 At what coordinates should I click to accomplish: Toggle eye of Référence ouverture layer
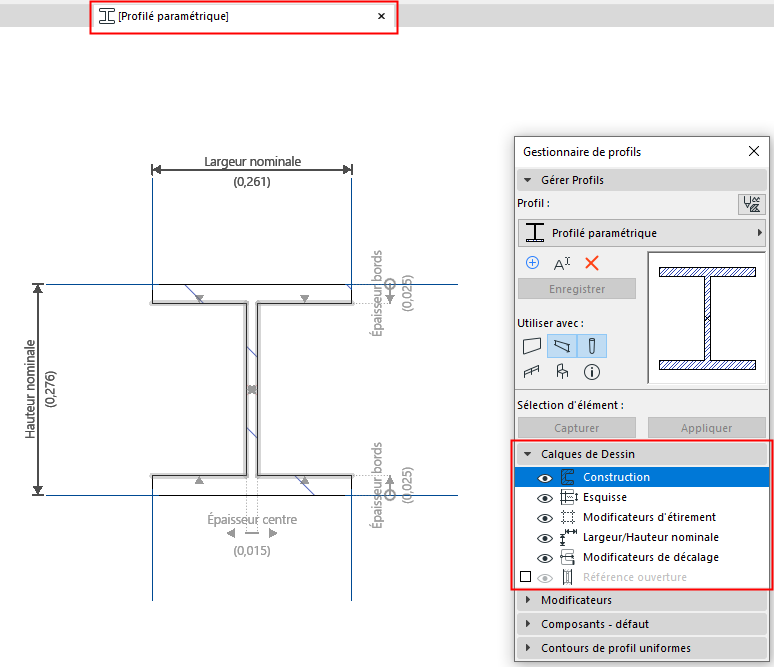click(545, 578)
